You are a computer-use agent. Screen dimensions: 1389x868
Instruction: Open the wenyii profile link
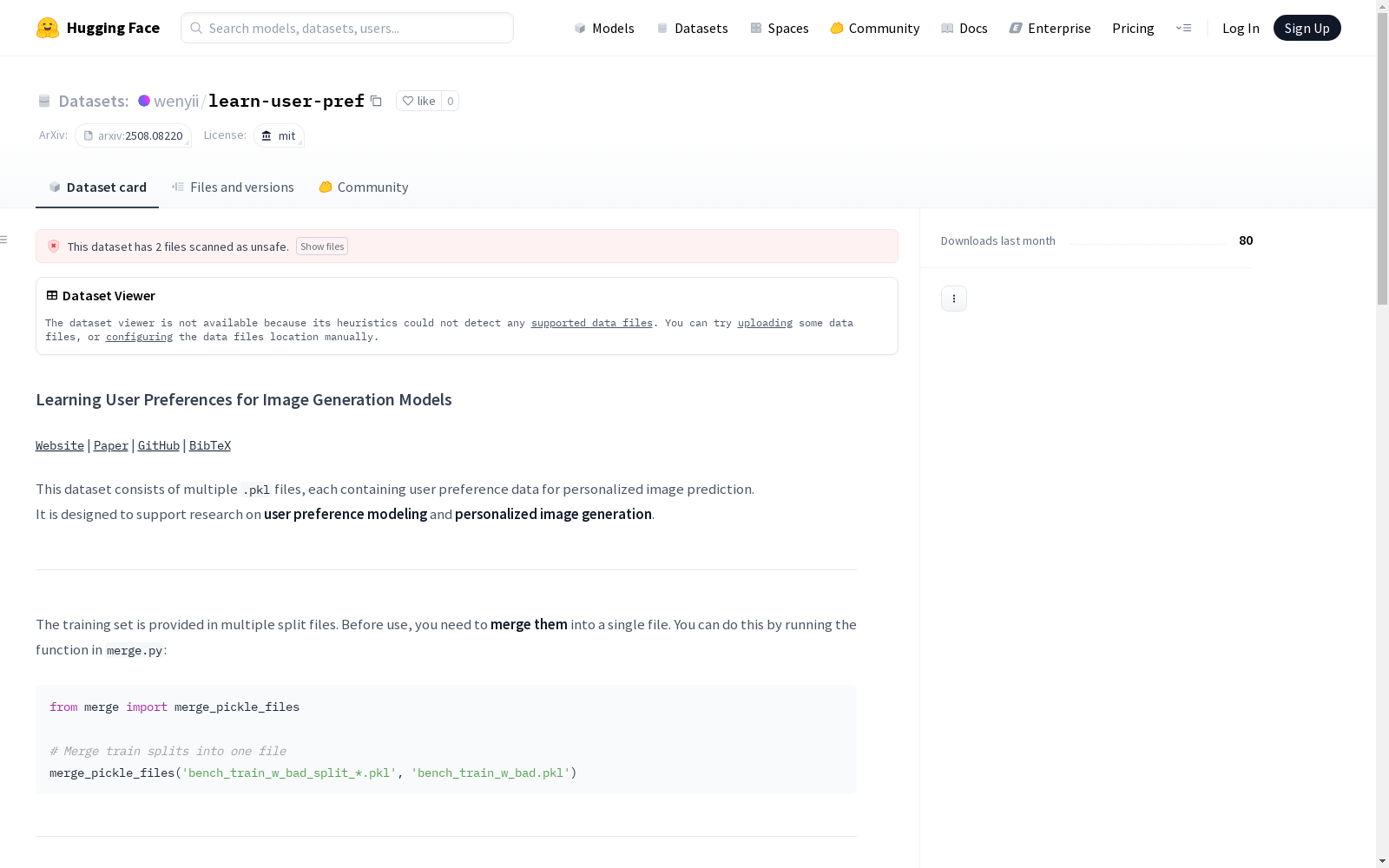pyautogui.click(x=176, y=101)
